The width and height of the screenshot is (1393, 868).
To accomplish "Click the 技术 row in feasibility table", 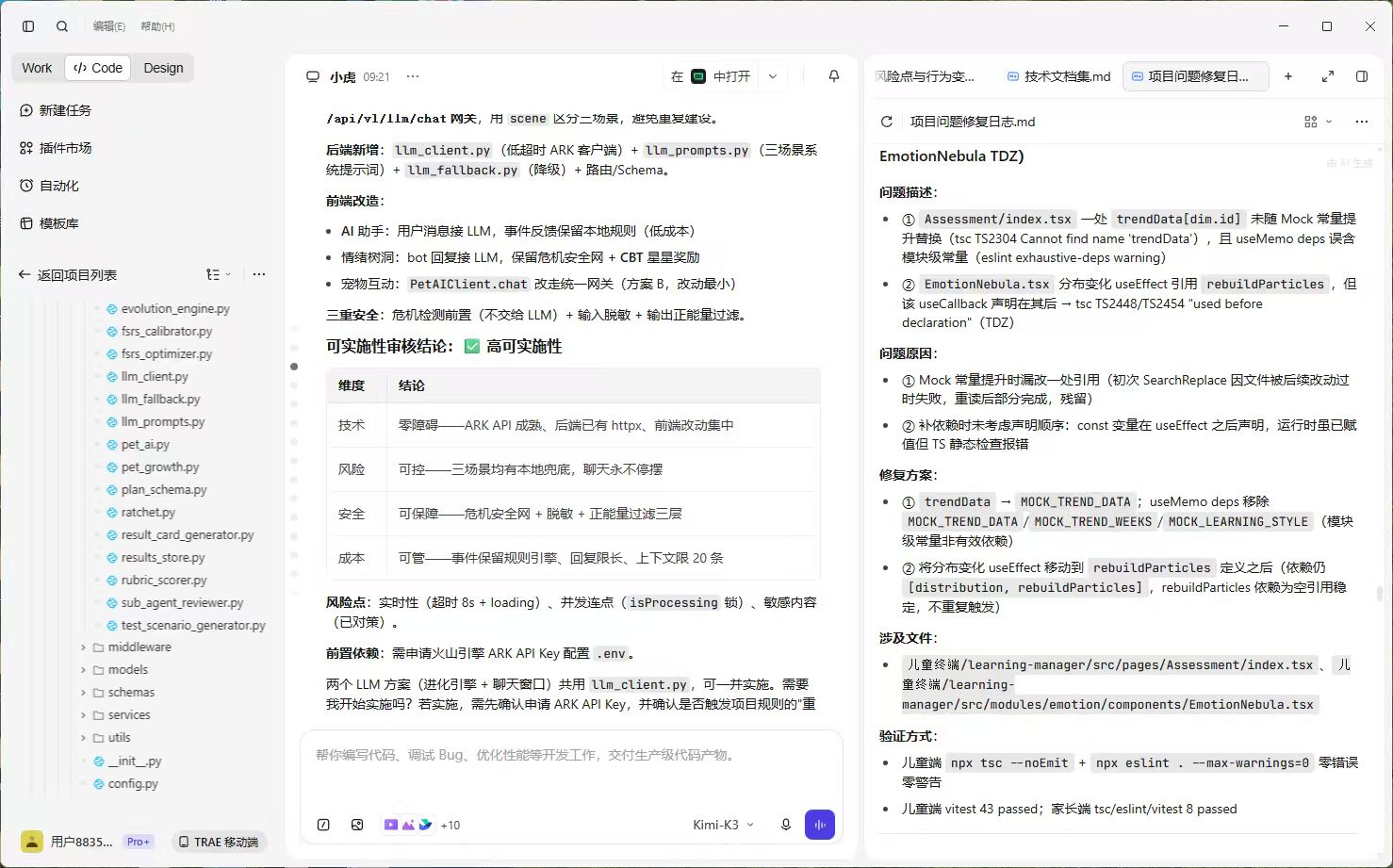I will click(573, 425).
